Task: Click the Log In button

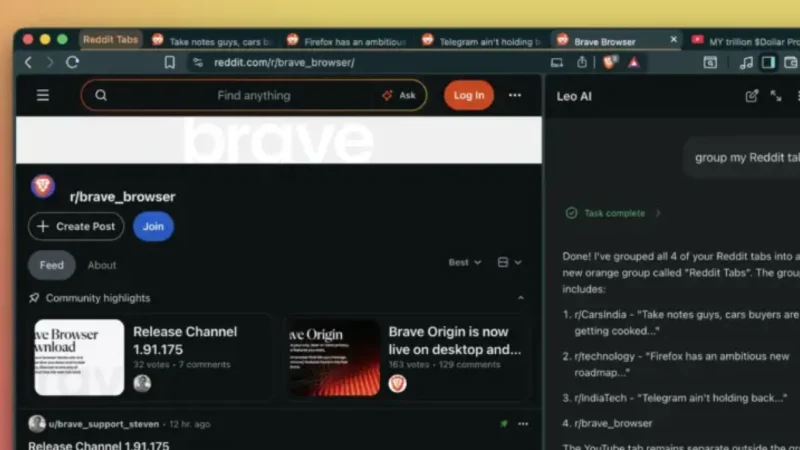Action: click(469, 95)
